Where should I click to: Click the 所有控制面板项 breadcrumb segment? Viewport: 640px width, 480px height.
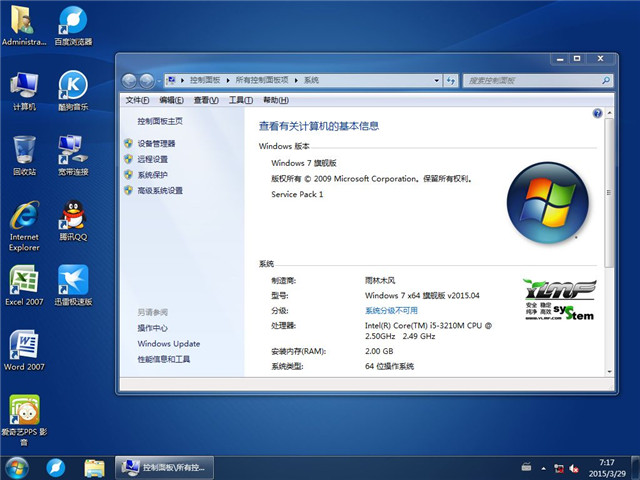tap(262, 80)
